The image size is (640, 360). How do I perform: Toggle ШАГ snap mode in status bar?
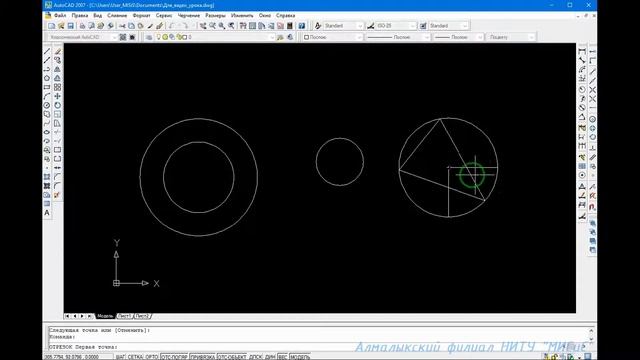[120, 357]
